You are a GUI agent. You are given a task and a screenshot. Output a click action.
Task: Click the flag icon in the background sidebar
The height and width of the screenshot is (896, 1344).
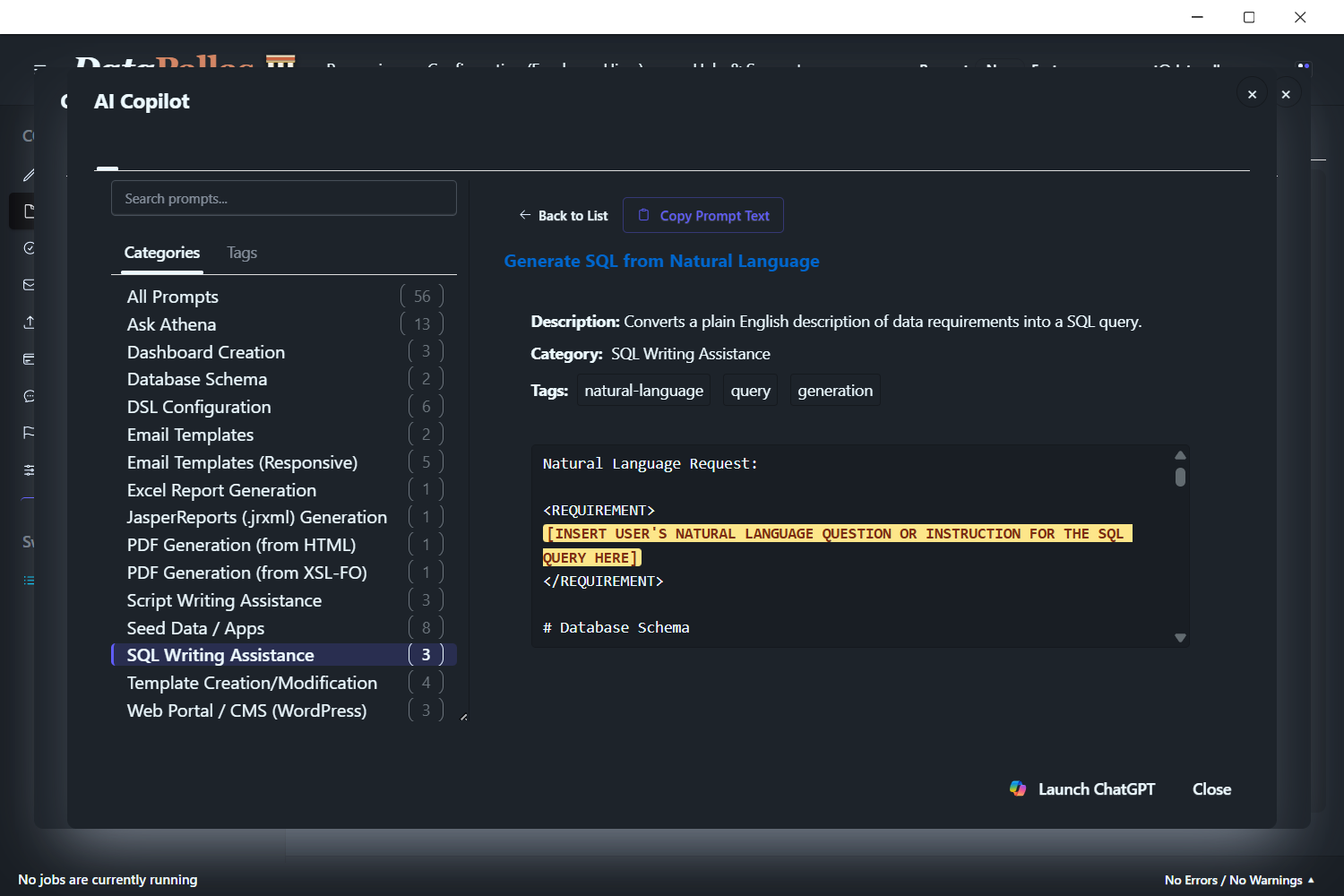pyautogui.click(x=29, y=433)
